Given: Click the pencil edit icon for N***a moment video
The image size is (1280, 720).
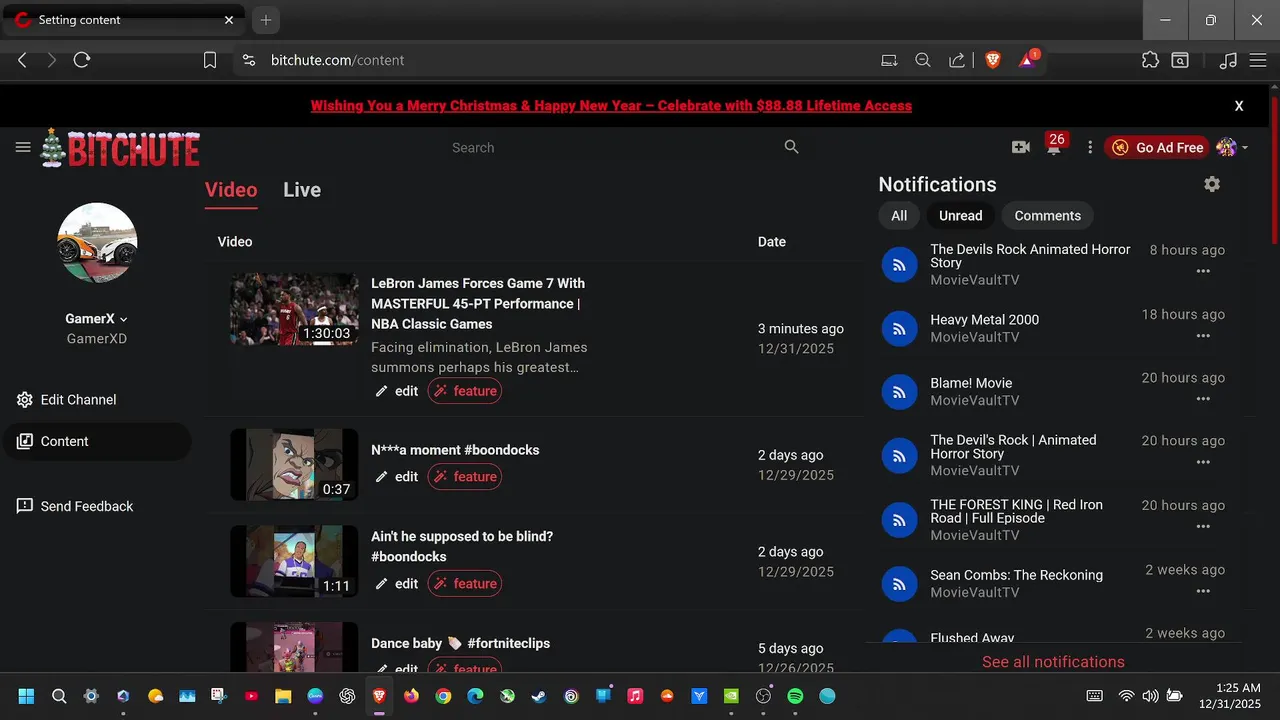Looking at the screenshot, I should point(381,477).
